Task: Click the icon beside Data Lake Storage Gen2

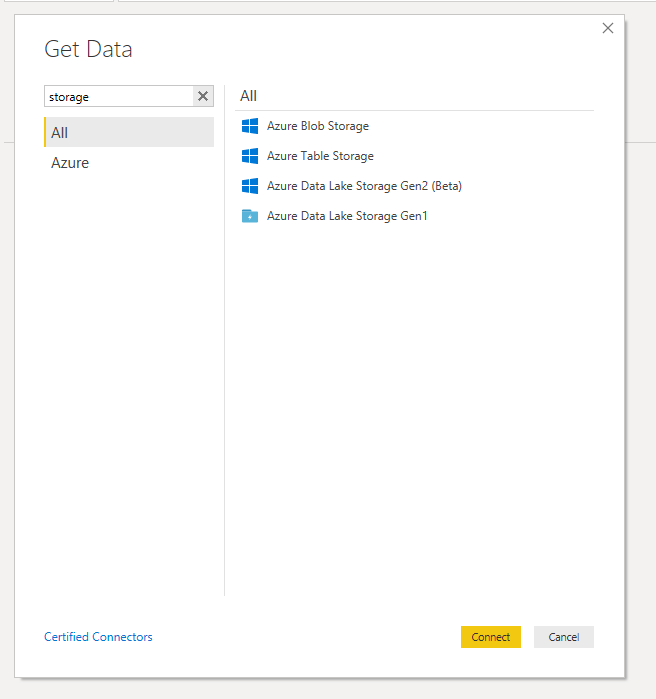Action: tap(250, 186)
